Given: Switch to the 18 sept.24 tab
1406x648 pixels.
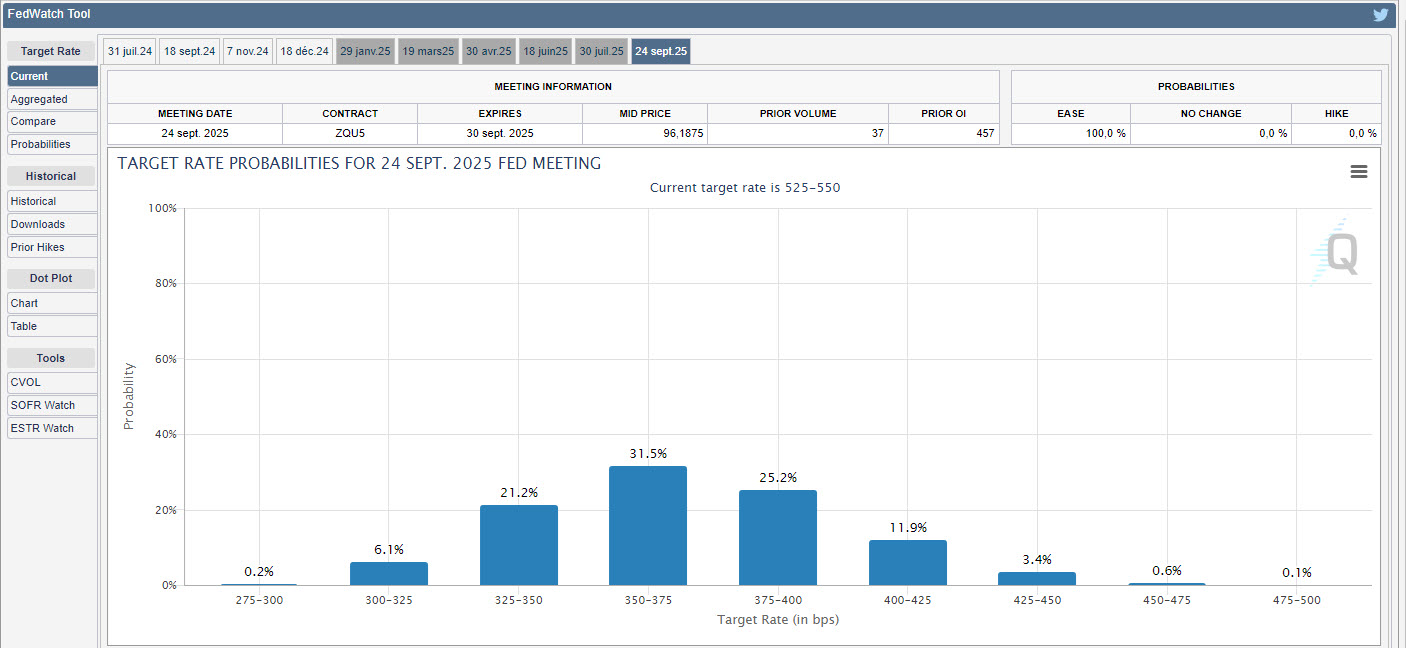Looking at the screenshot, I should (x=189, y=51).
